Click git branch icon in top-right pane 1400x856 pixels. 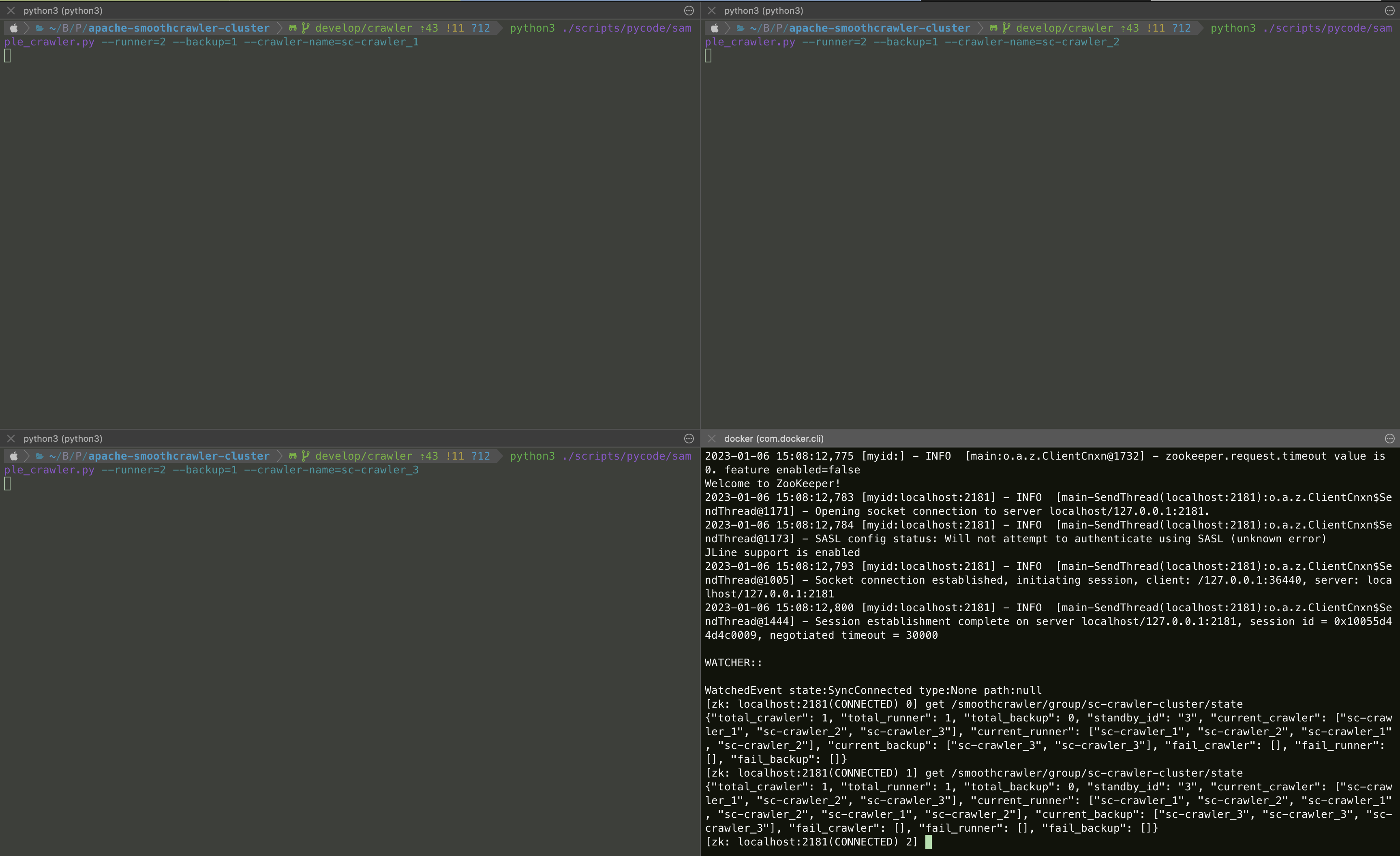(1006, 28)
